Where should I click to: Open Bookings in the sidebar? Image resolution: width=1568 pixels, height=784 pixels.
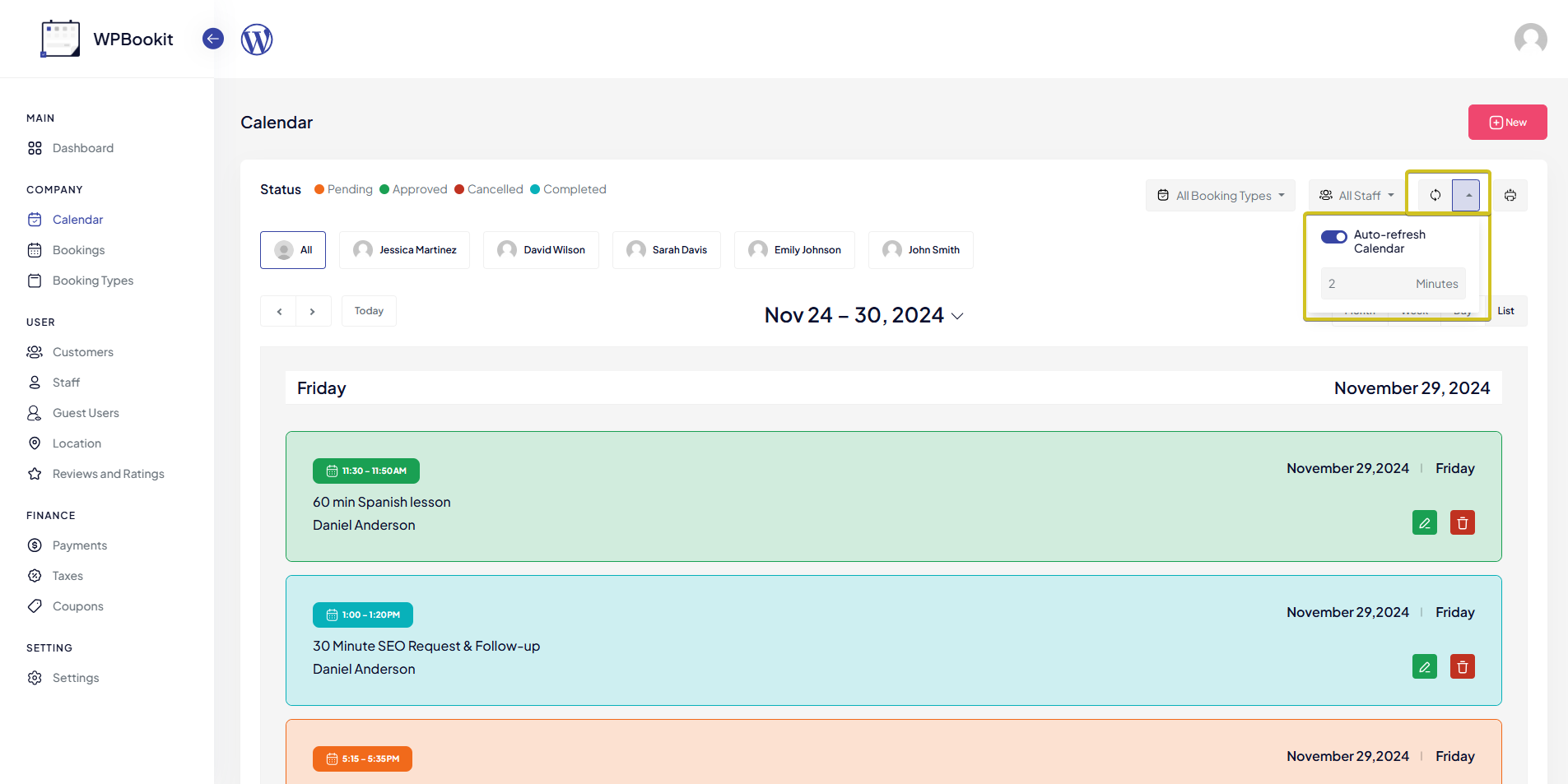point(78,250)
